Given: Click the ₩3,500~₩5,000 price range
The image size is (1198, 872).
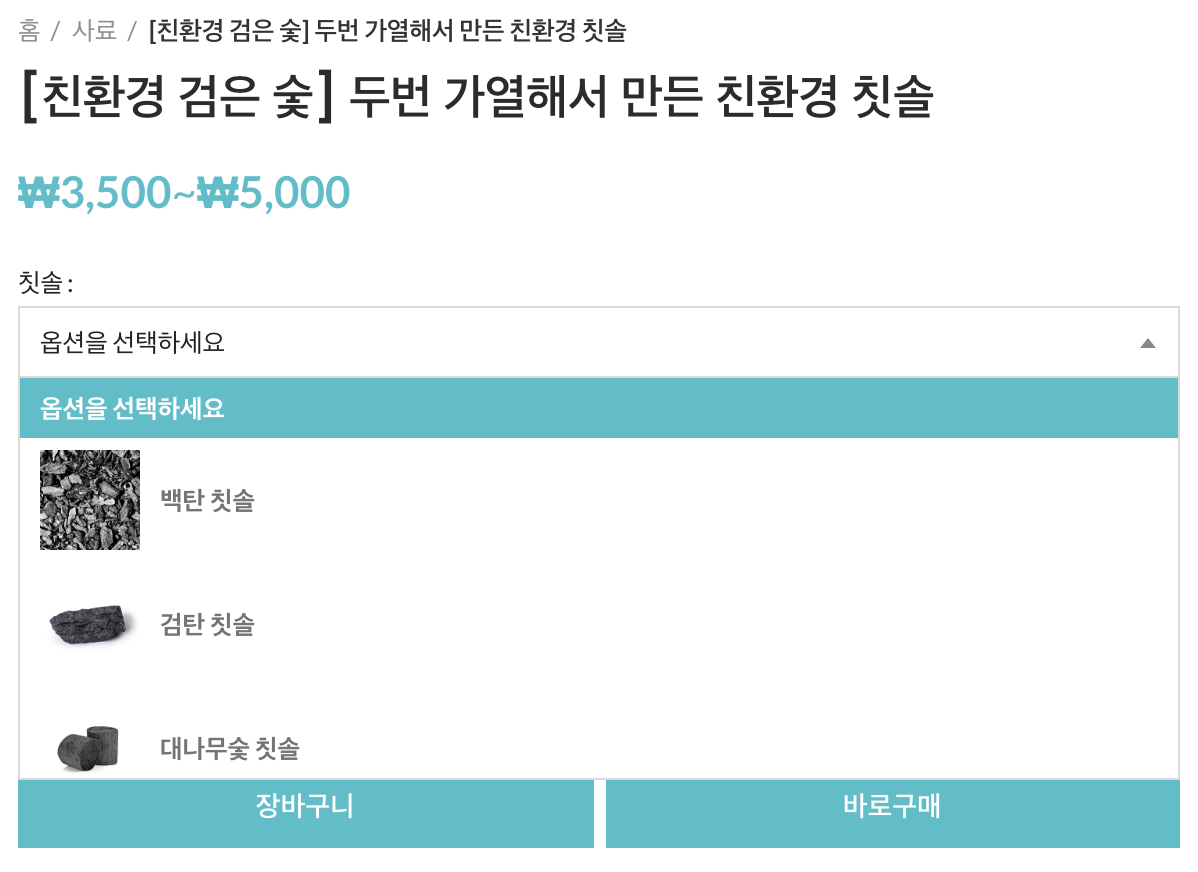Looking at the screenshot, I should tap(184, 193).
